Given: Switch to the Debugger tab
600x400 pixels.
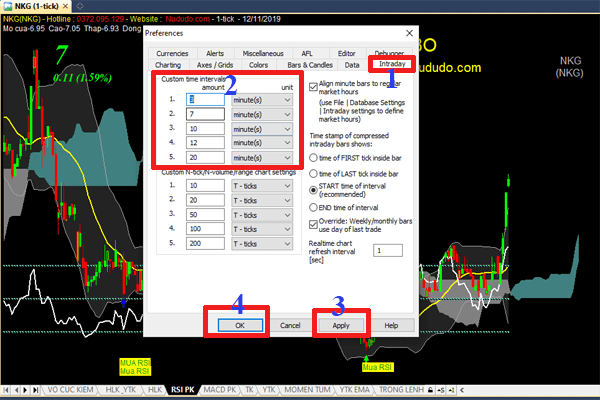Looking at the screenshot, I should point(389,53).
